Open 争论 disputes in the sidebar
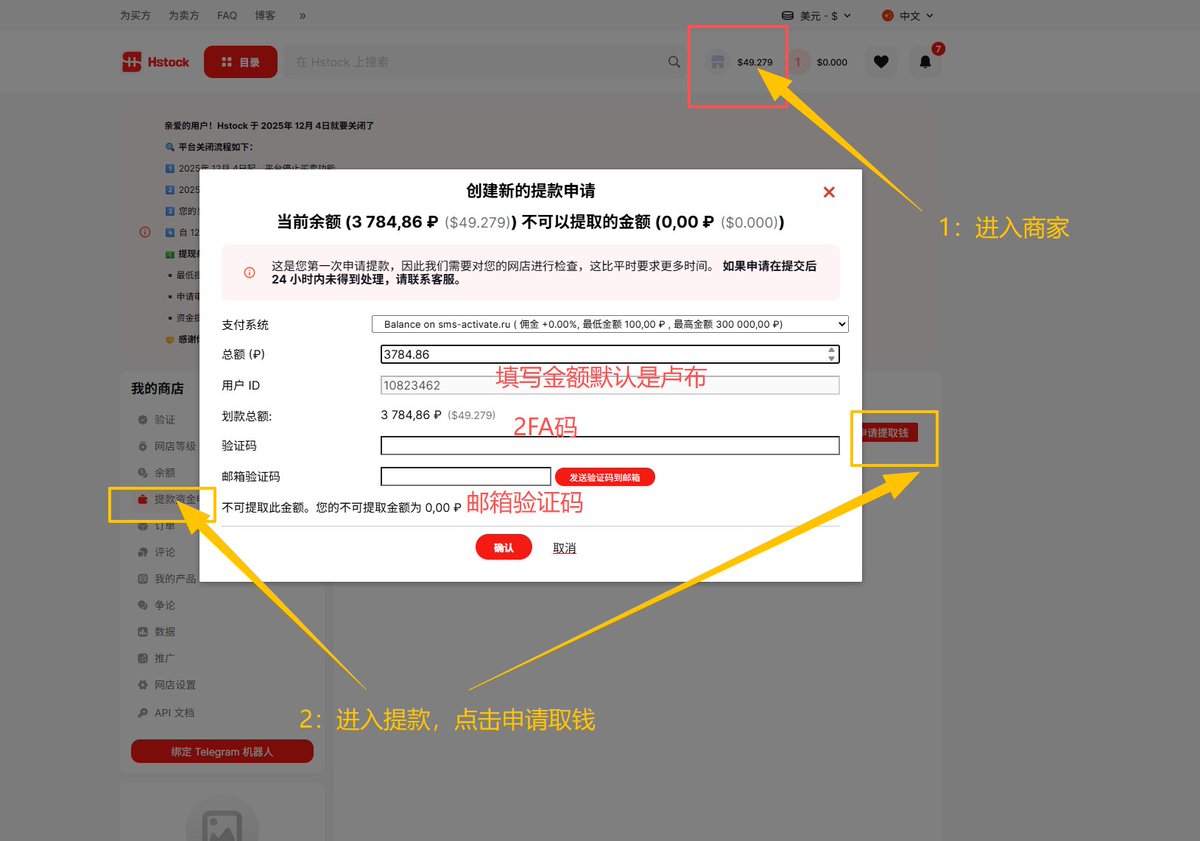1200x841 pixels. pyautogui.click(x=165, y=605)
